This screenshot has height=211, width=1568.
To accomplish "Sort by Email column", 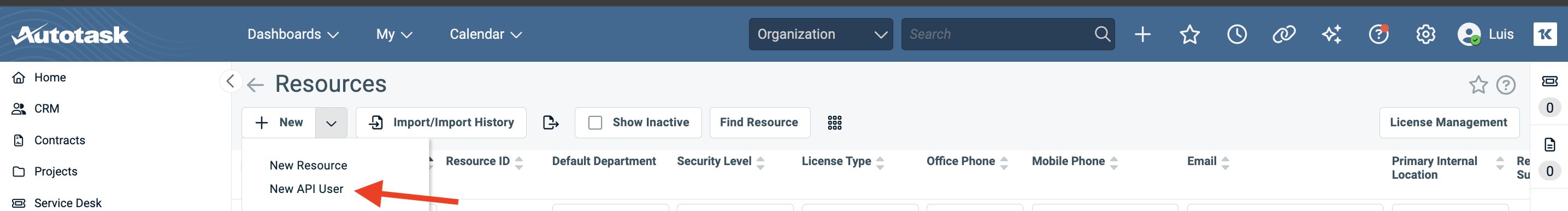I will (x=1209, y=162).
